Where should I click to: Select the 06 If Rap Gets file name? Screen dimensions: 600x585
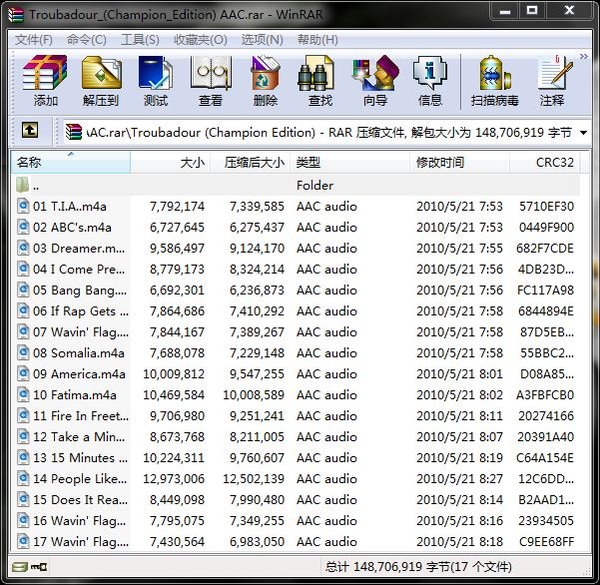point(81,311)
